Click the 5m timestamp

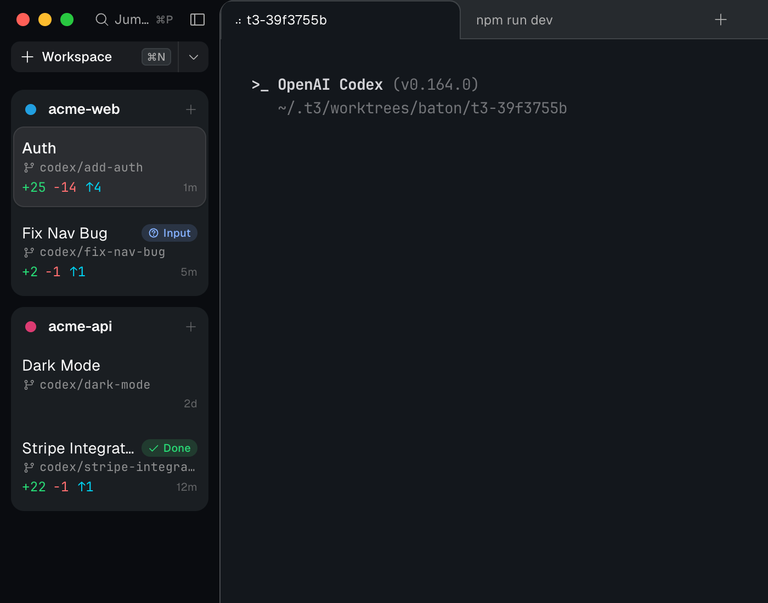click(189, 272)
